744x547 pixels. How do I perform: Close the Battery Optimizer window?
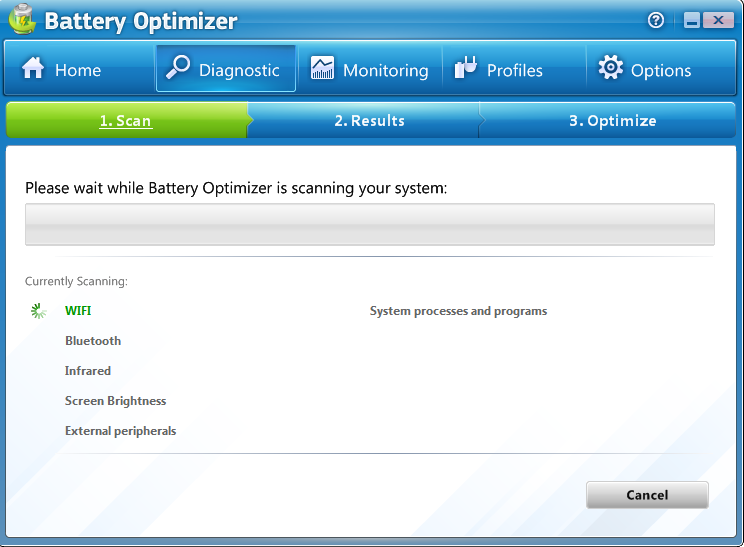point(718,20)
